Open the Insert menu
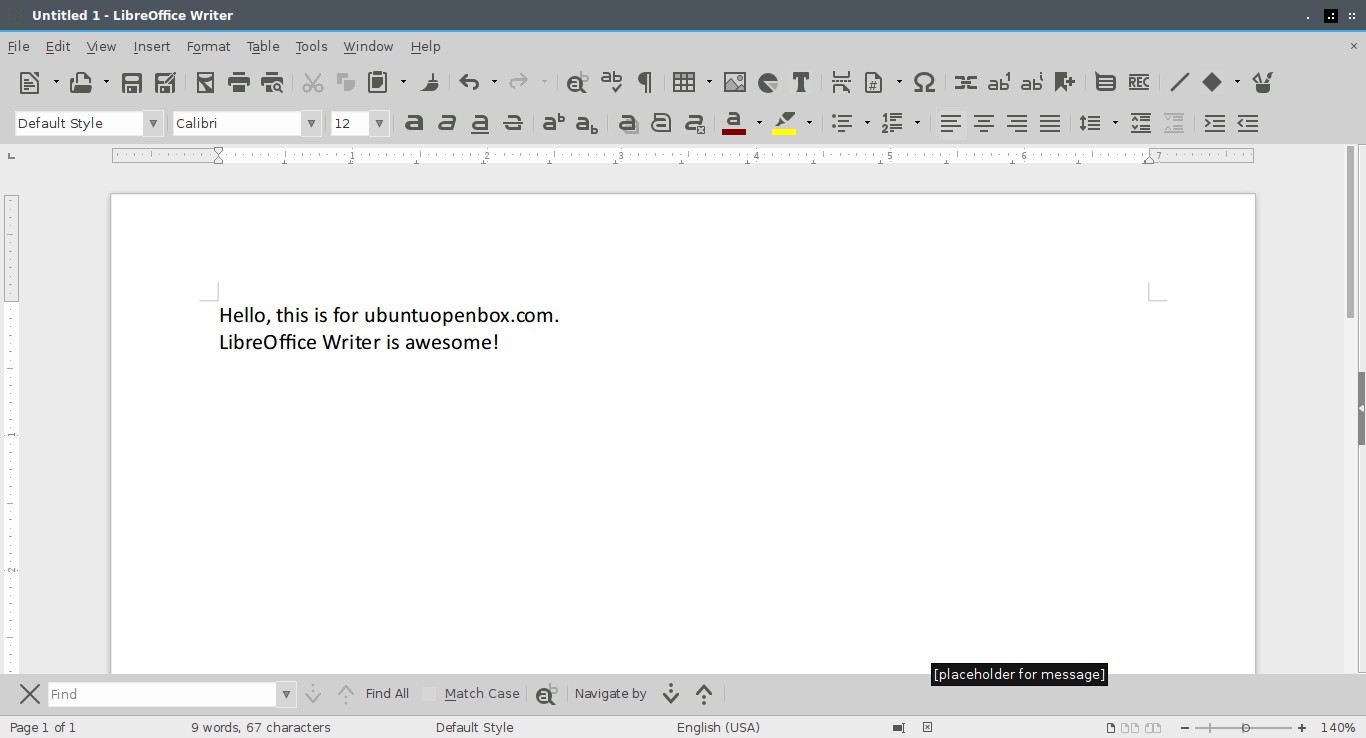This screenshot has height=738, width=1366. [152, 46]
